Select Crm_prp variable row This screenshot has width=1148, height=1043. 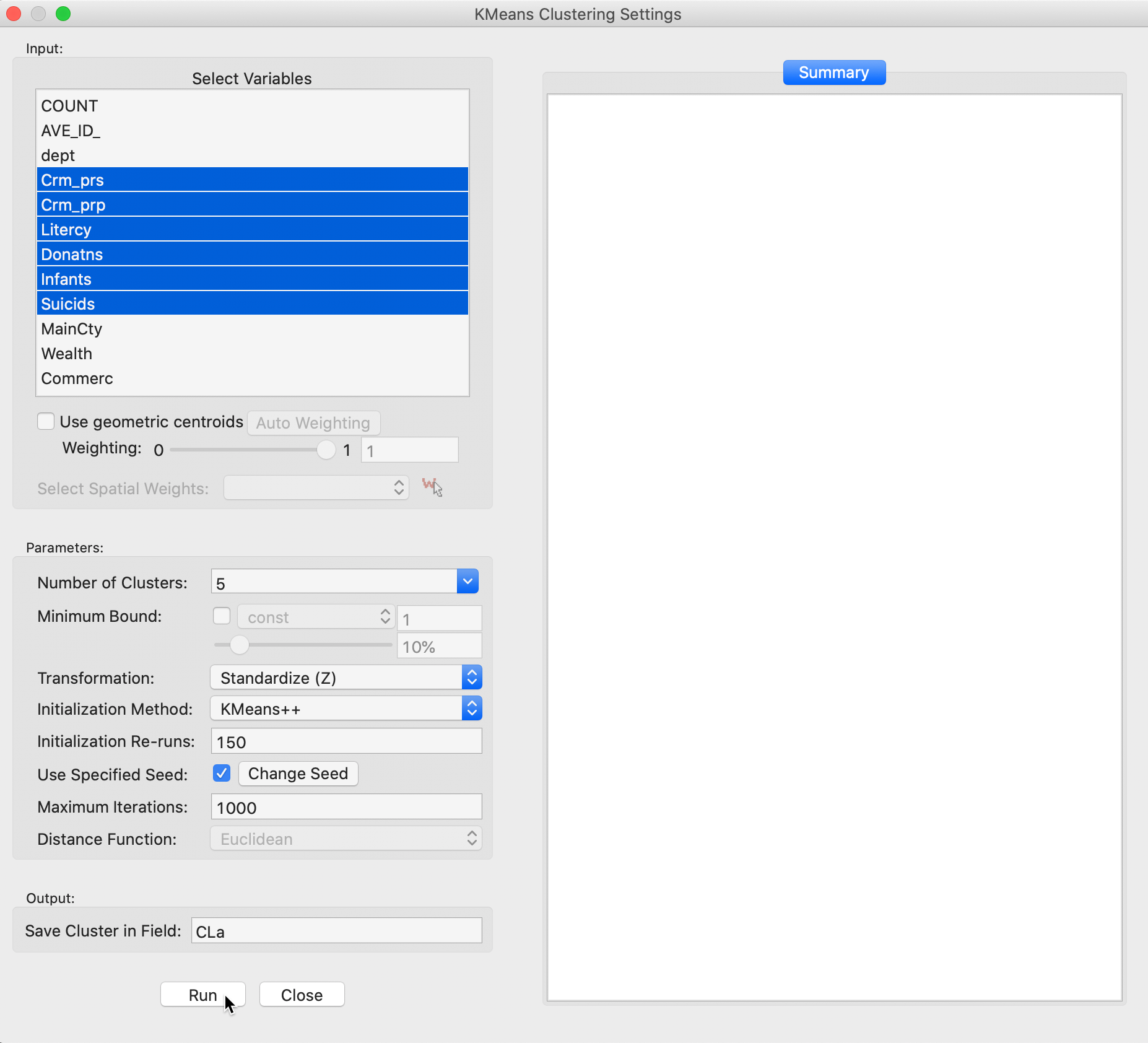coord(253,204)
